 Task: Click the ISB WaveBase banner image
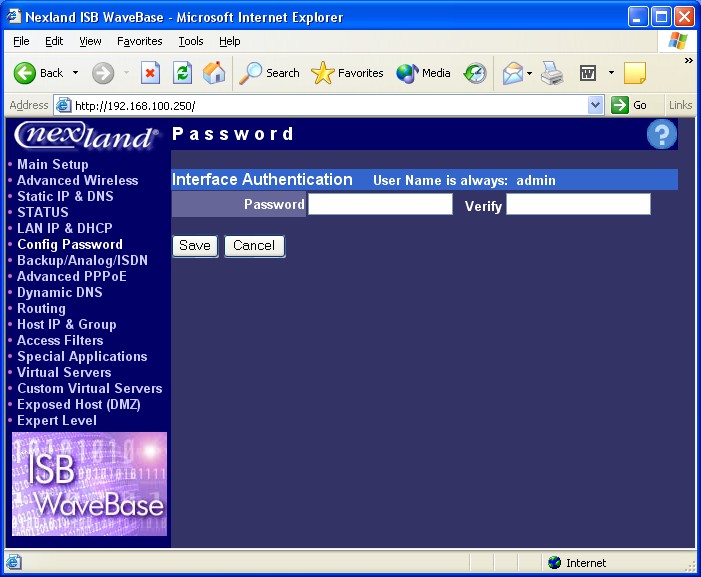point(89,484)
